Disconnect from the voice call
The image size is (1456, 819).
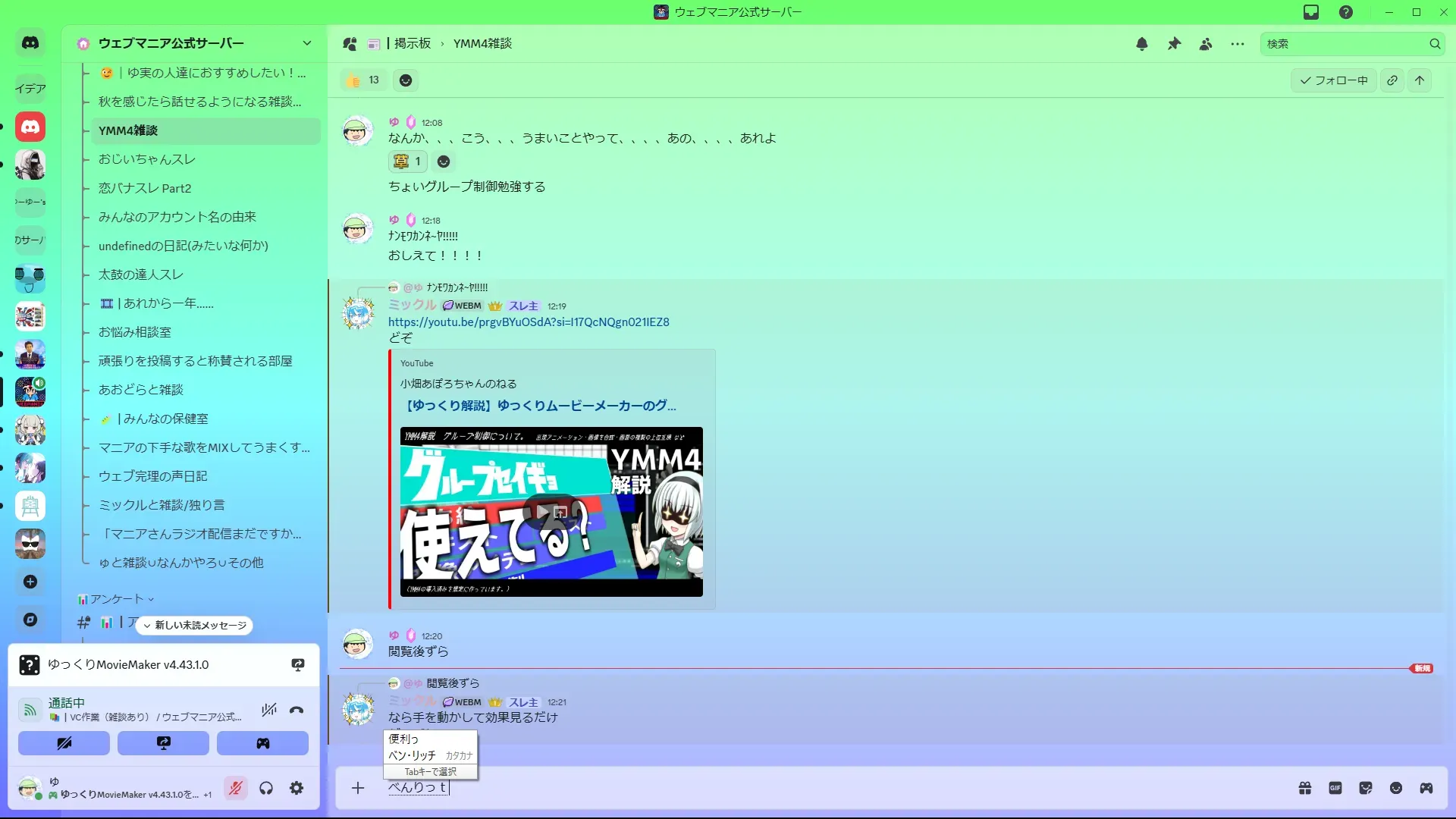click(297, 710)
